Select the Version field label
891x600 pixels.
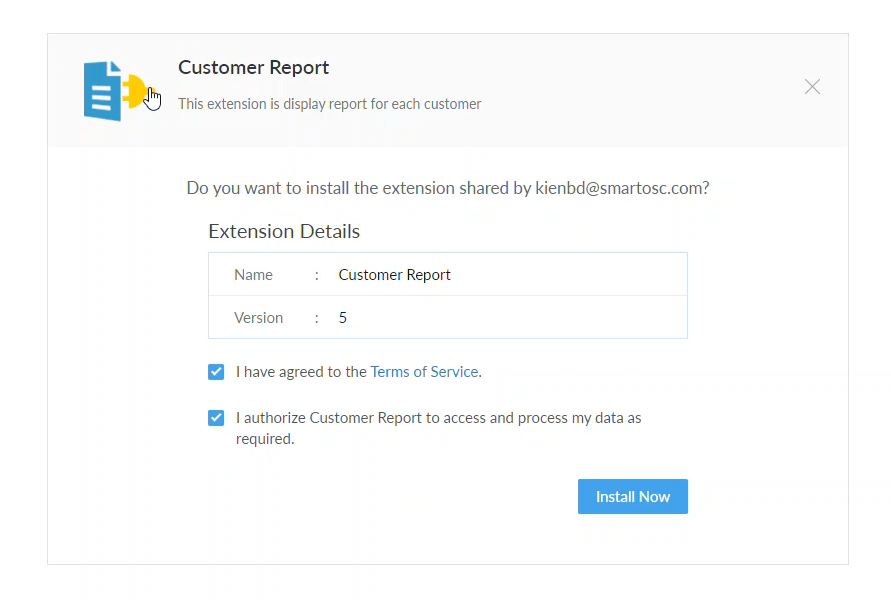[x=259, y=318]
